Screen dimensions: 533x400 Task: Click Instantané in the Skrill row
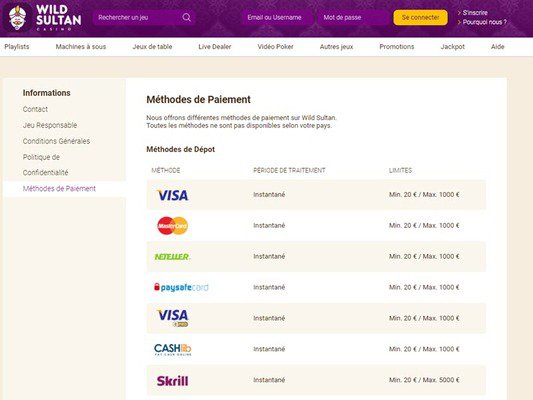[x=269, y=380]
